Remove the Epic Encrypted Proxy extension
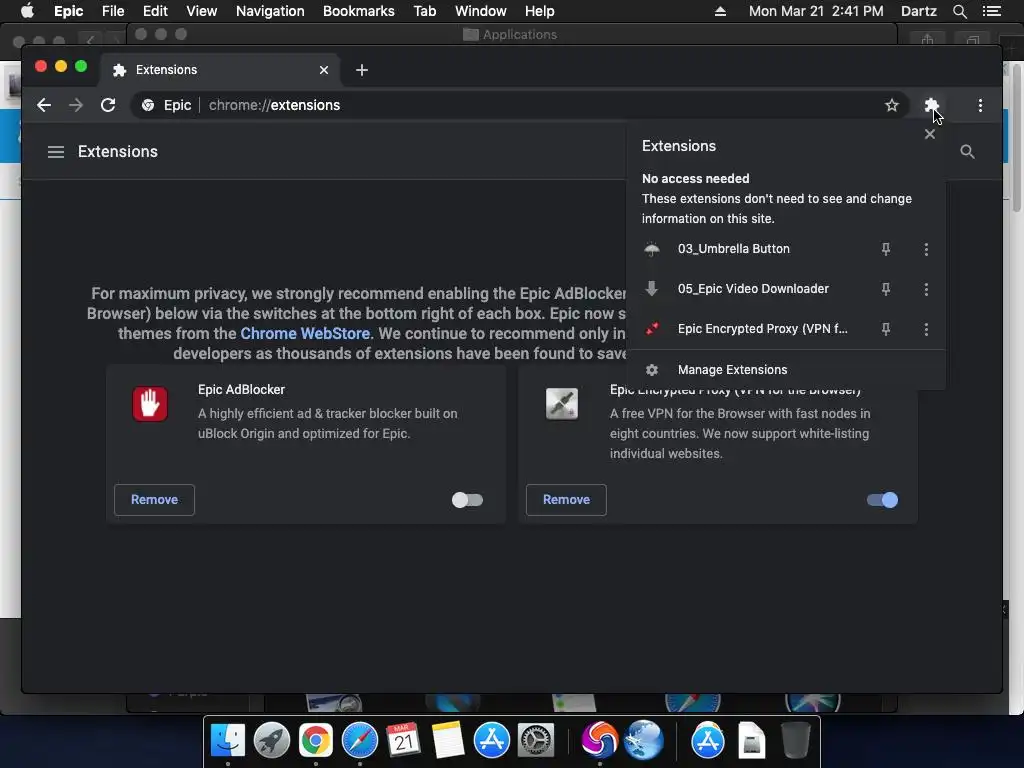The height and width of the screenshot is (768, 1024). [566, 500]
